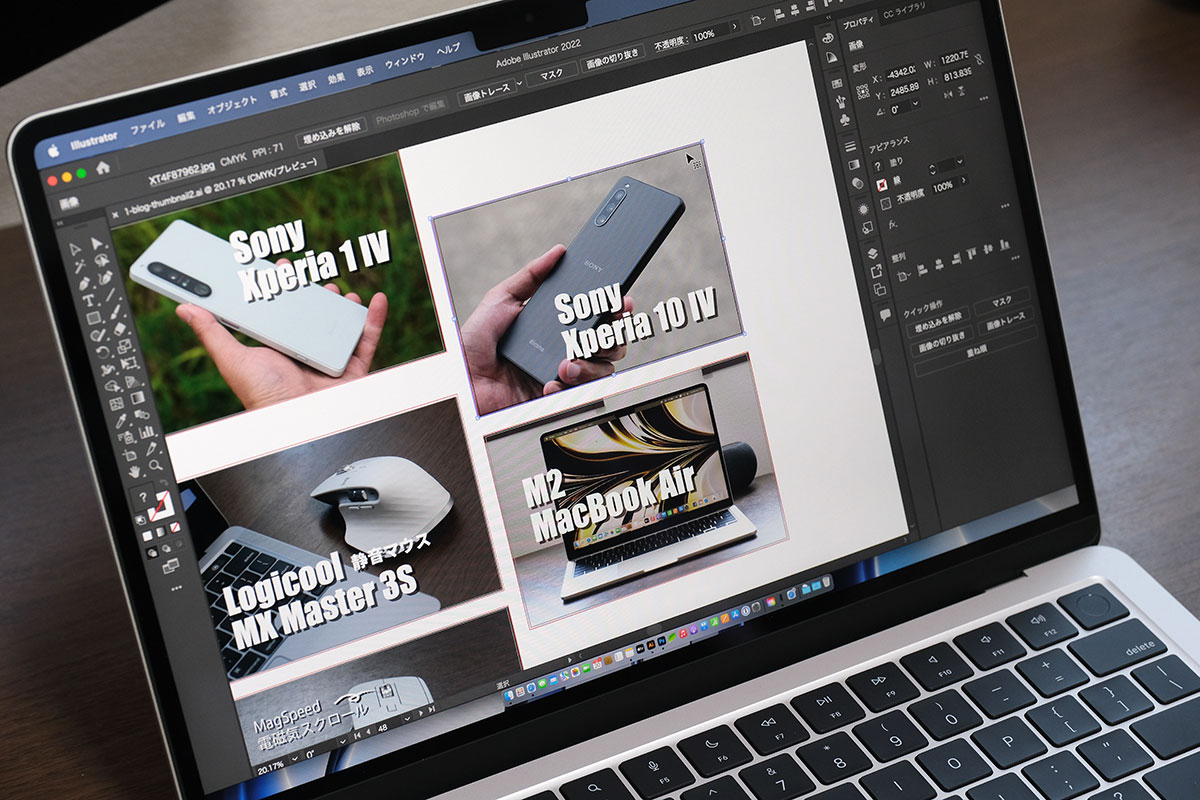
Task: Open the ヘルプ menu
Action: (449, 50)
